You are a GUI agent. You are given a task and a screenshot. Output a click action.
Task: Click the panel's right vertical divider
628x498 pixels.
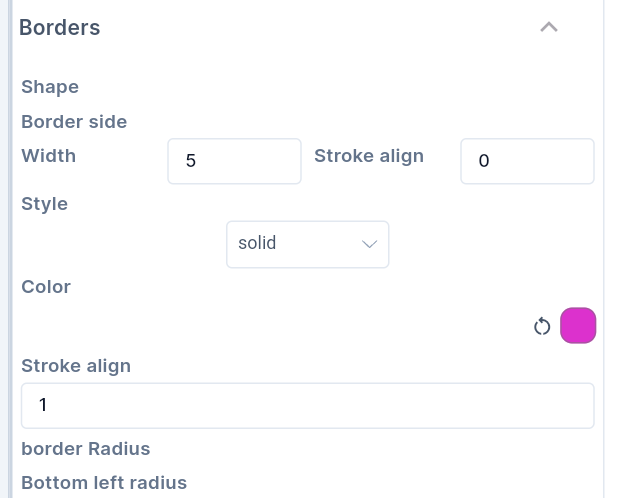point(604,250)
